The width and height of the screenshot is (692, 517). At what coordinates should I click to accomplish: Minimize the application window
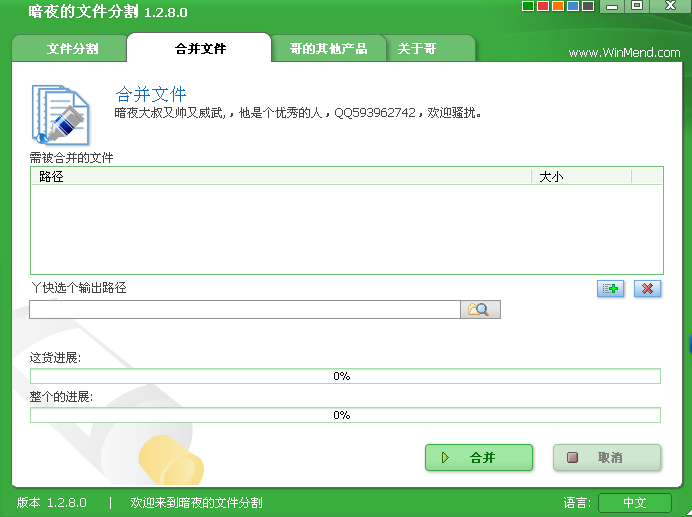612,6
